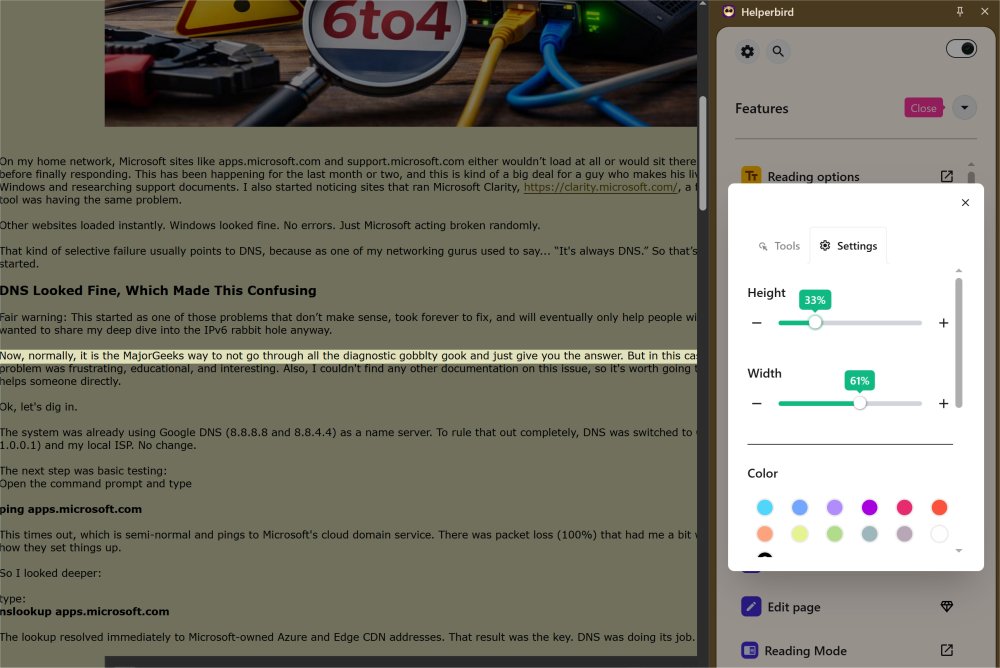Increase Width with plus button
This screenshot has height=668, width=1000.
(943, 403)
